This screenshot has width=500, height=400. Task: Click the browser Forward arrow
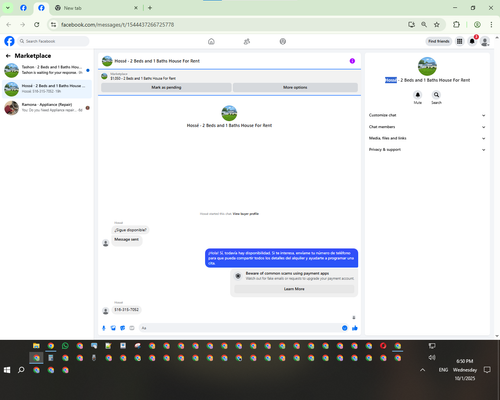click(x=22, y=25)
